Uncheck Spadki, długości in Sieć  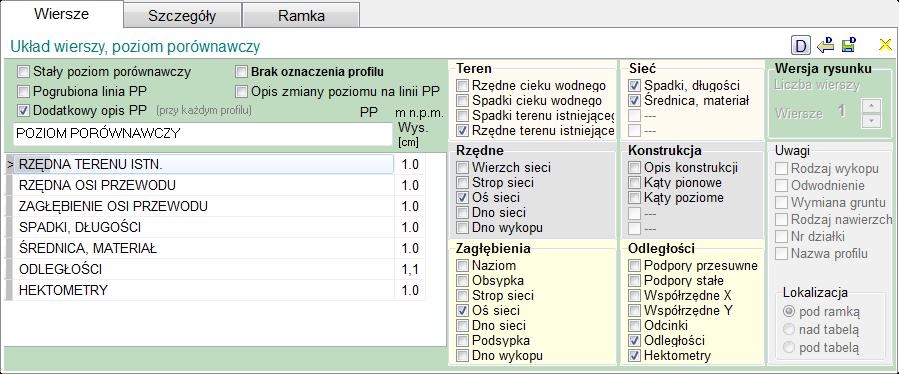(x=634, y=86)
